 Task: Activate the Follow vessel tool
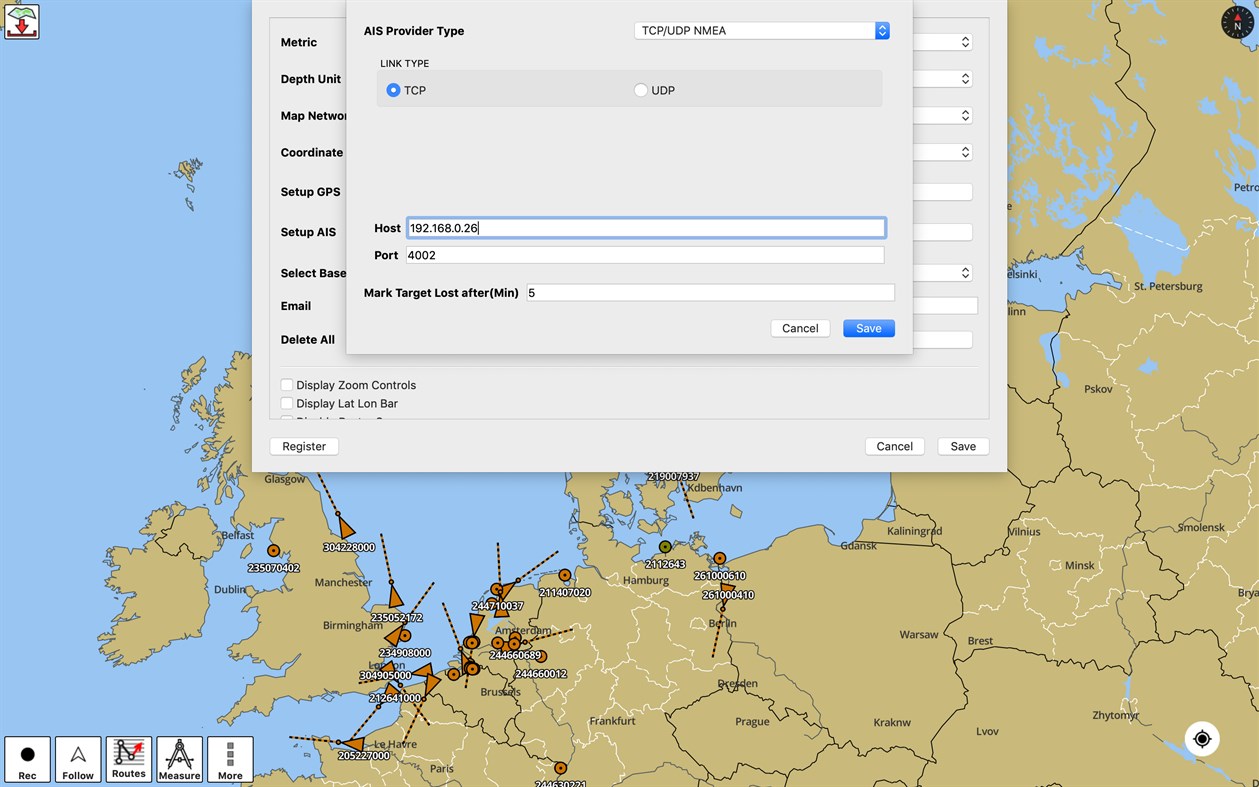click(x=78, y=759)
